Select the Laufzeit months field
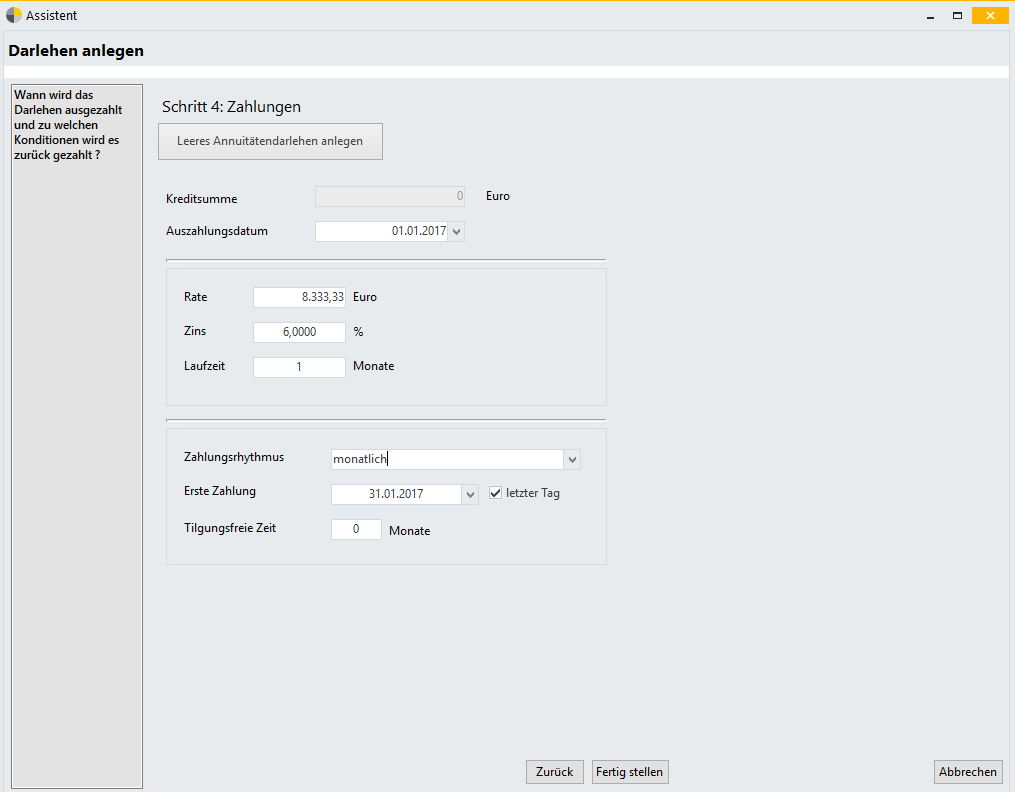Screen dimensions: 1015x792 299,367
